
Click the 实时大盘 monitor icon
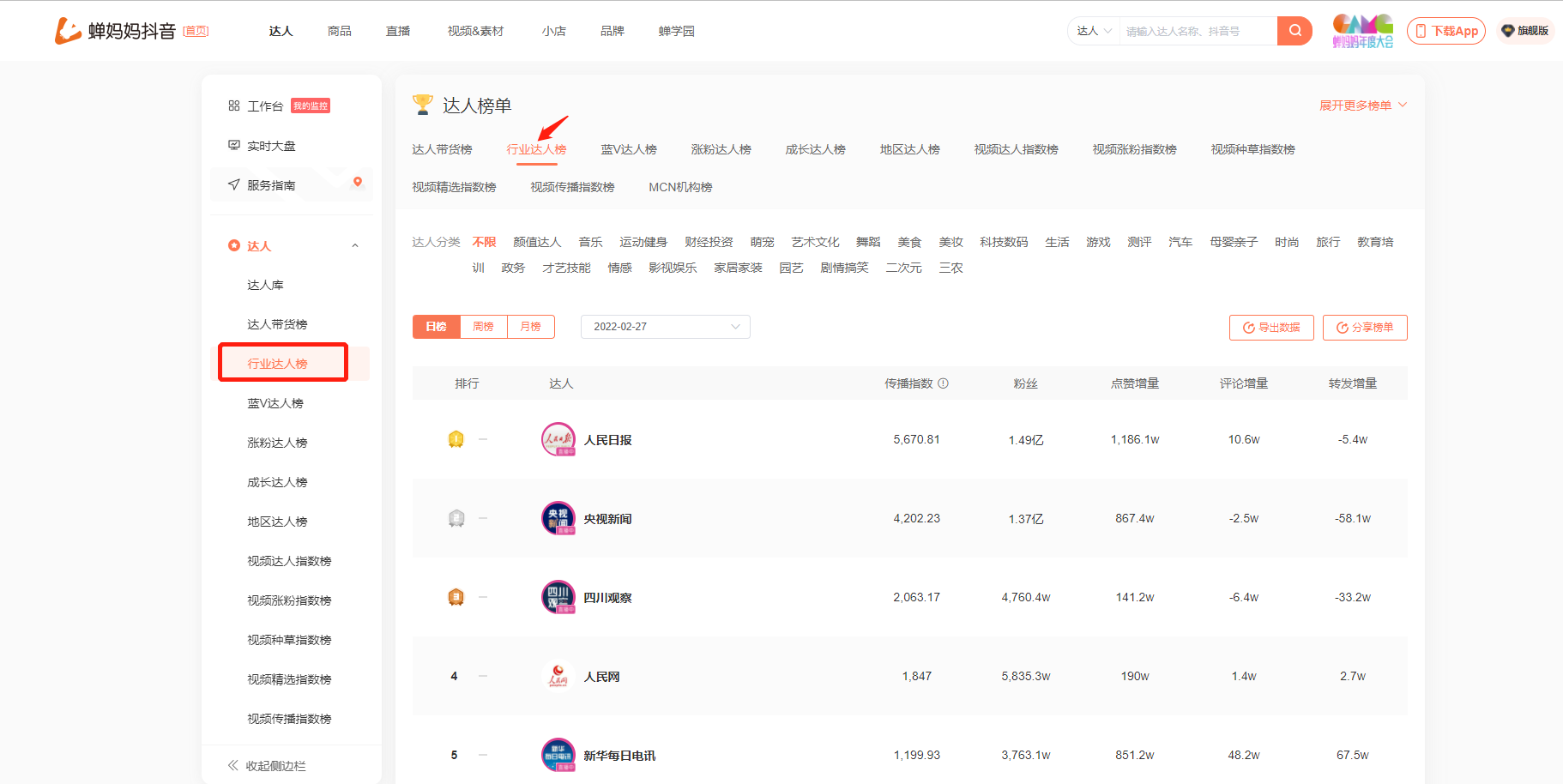[233, 146]
